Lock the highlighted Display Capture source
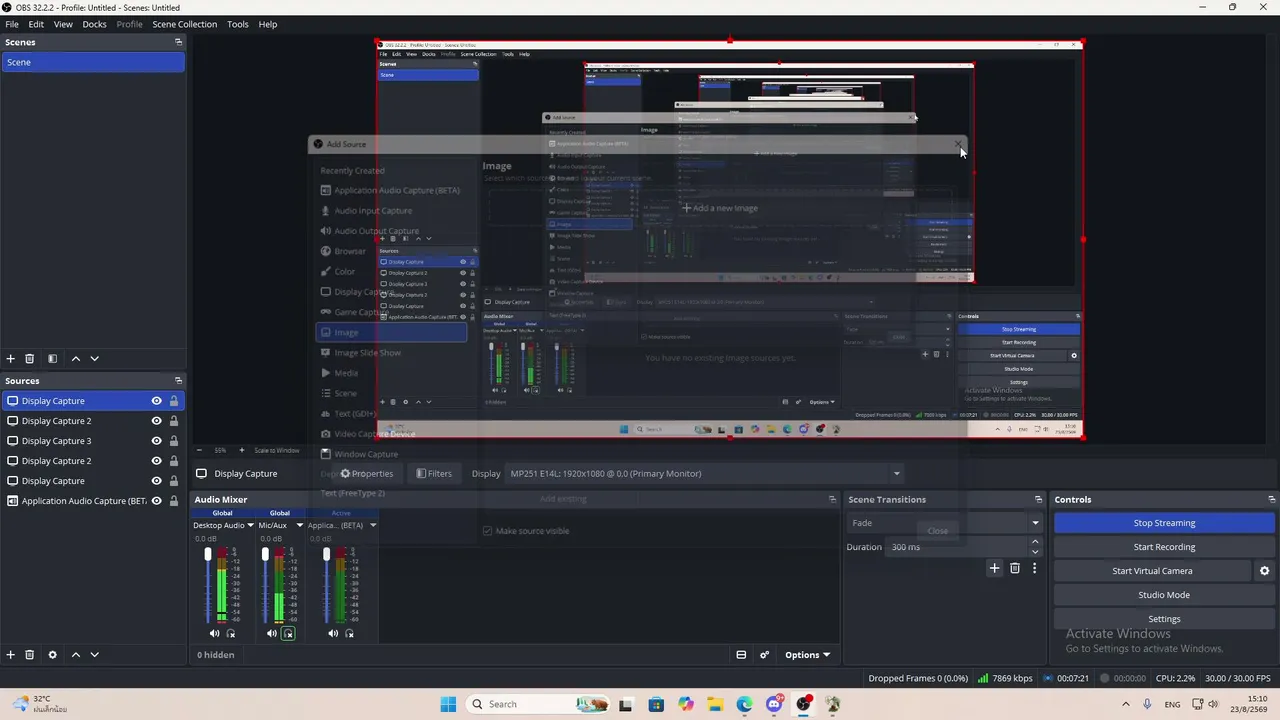Viewport: 1280px width, 720px height. (x=174, y=401)
